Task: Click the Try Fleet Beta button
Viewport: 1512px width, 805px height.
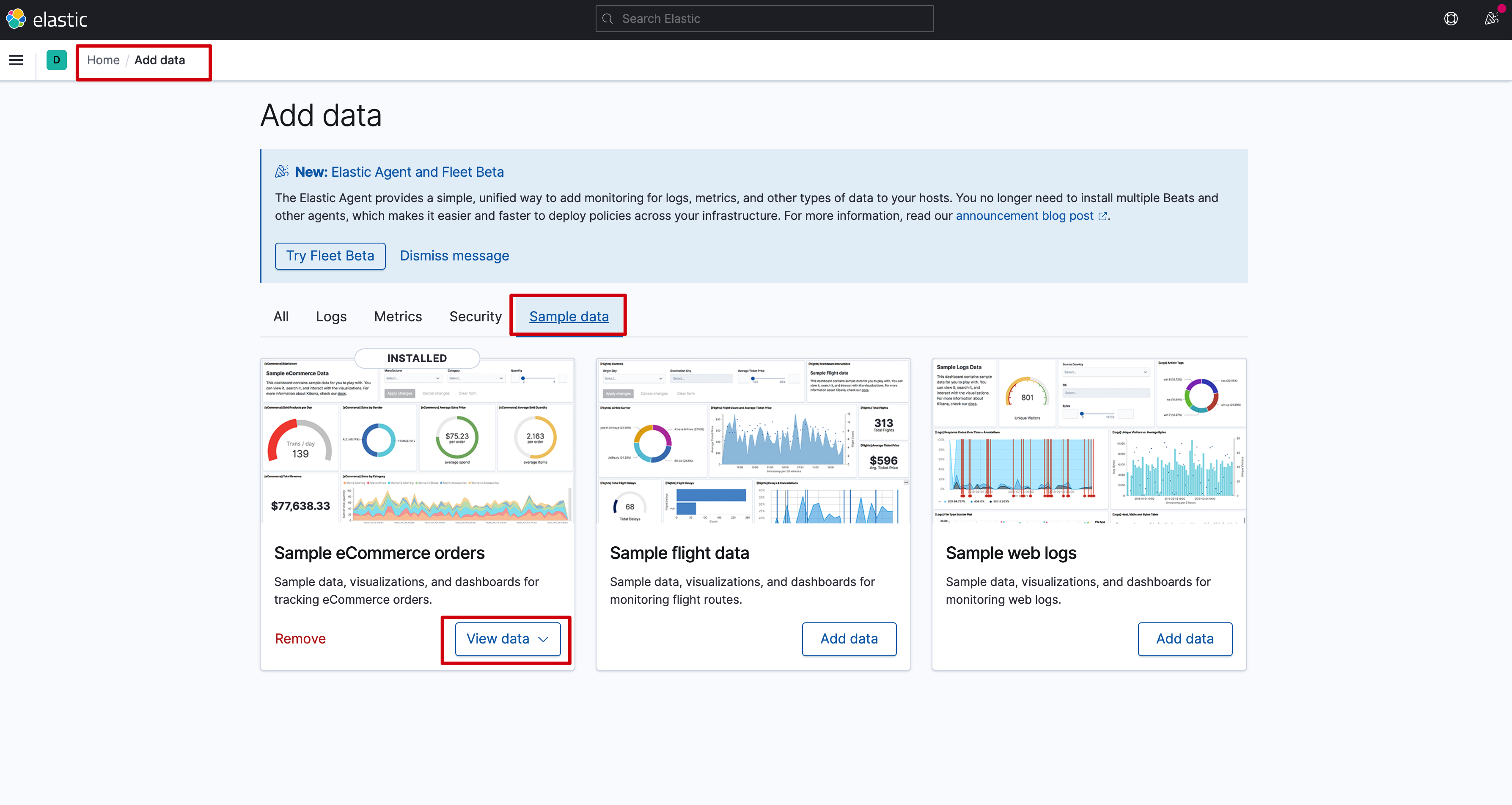Action: (330, 256)
